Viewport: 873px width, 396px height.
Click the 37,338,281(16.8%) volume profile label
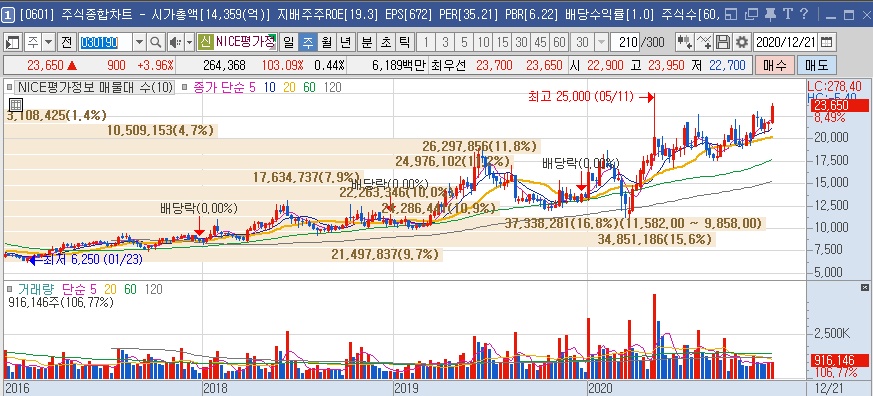click(562, 223)
